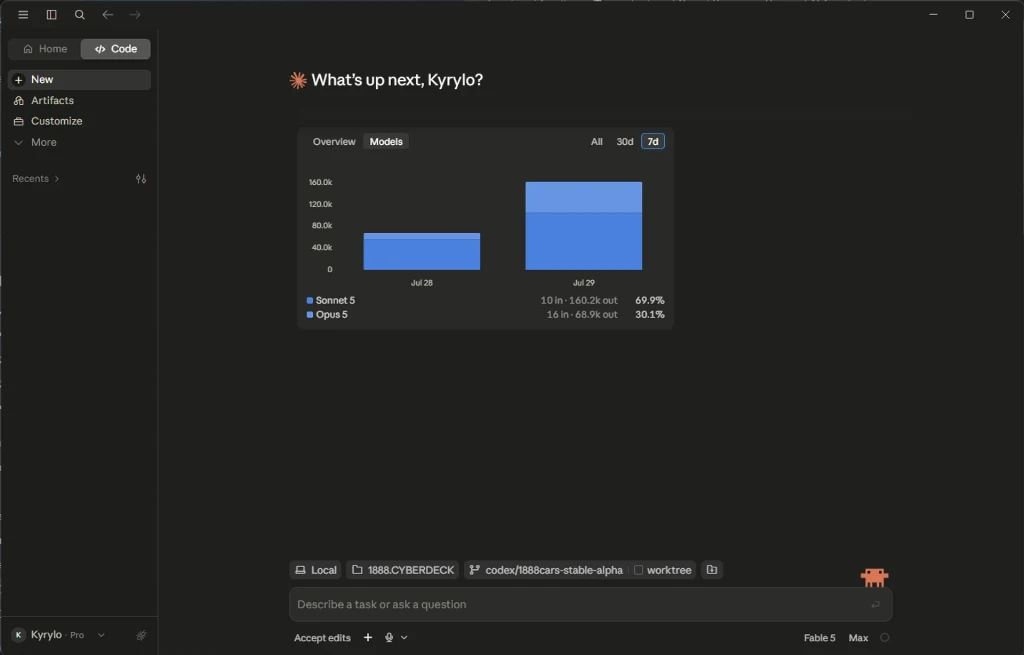
Task: Choose the 1888.CYBERDECK folder
Action: (x=403, y=570)
